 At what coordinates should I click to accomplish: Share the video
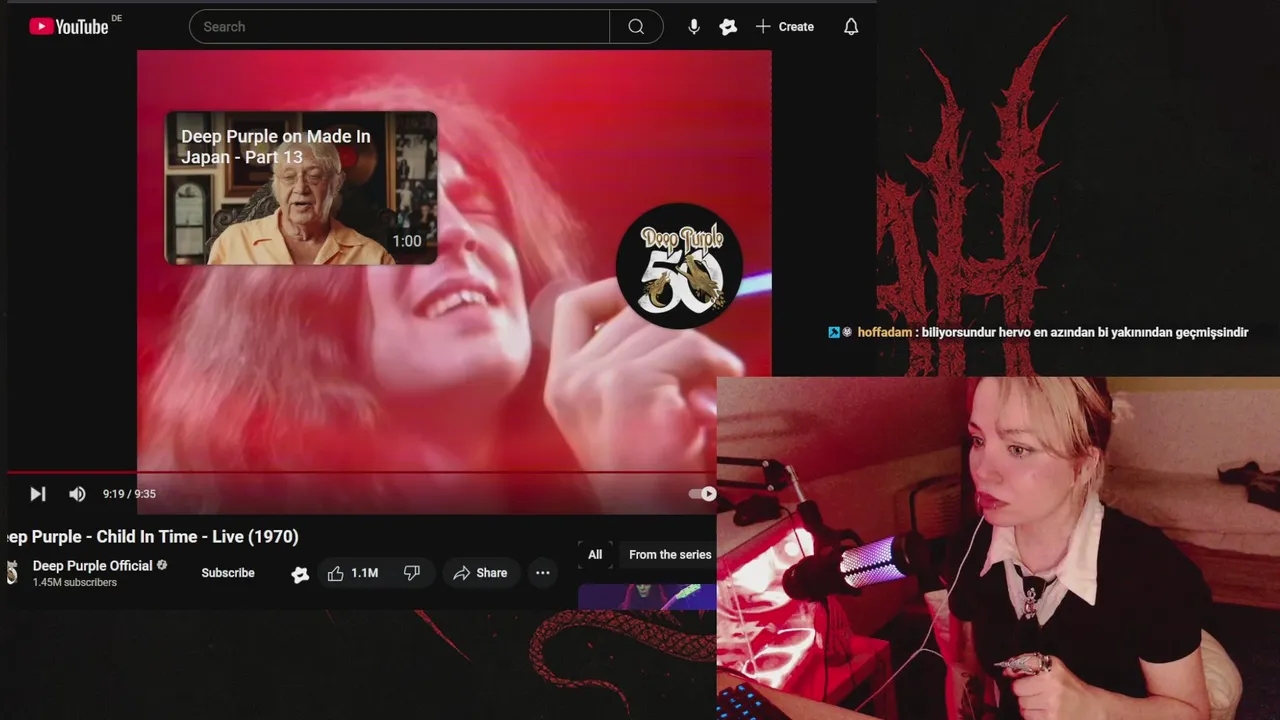(x=481, y=573)
